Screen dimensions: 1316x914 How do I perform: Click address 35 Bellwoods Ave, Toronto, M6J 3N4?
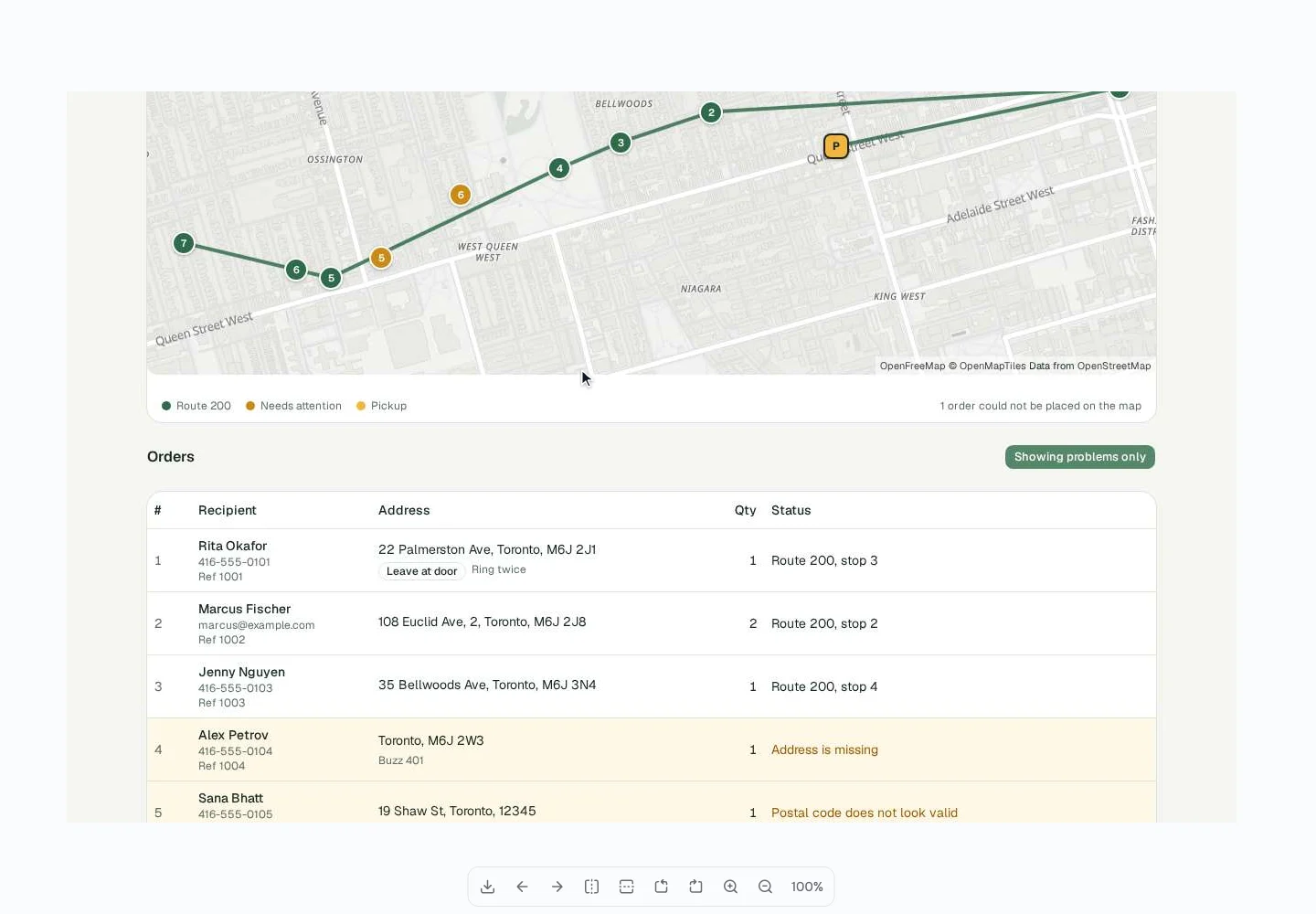487,685
